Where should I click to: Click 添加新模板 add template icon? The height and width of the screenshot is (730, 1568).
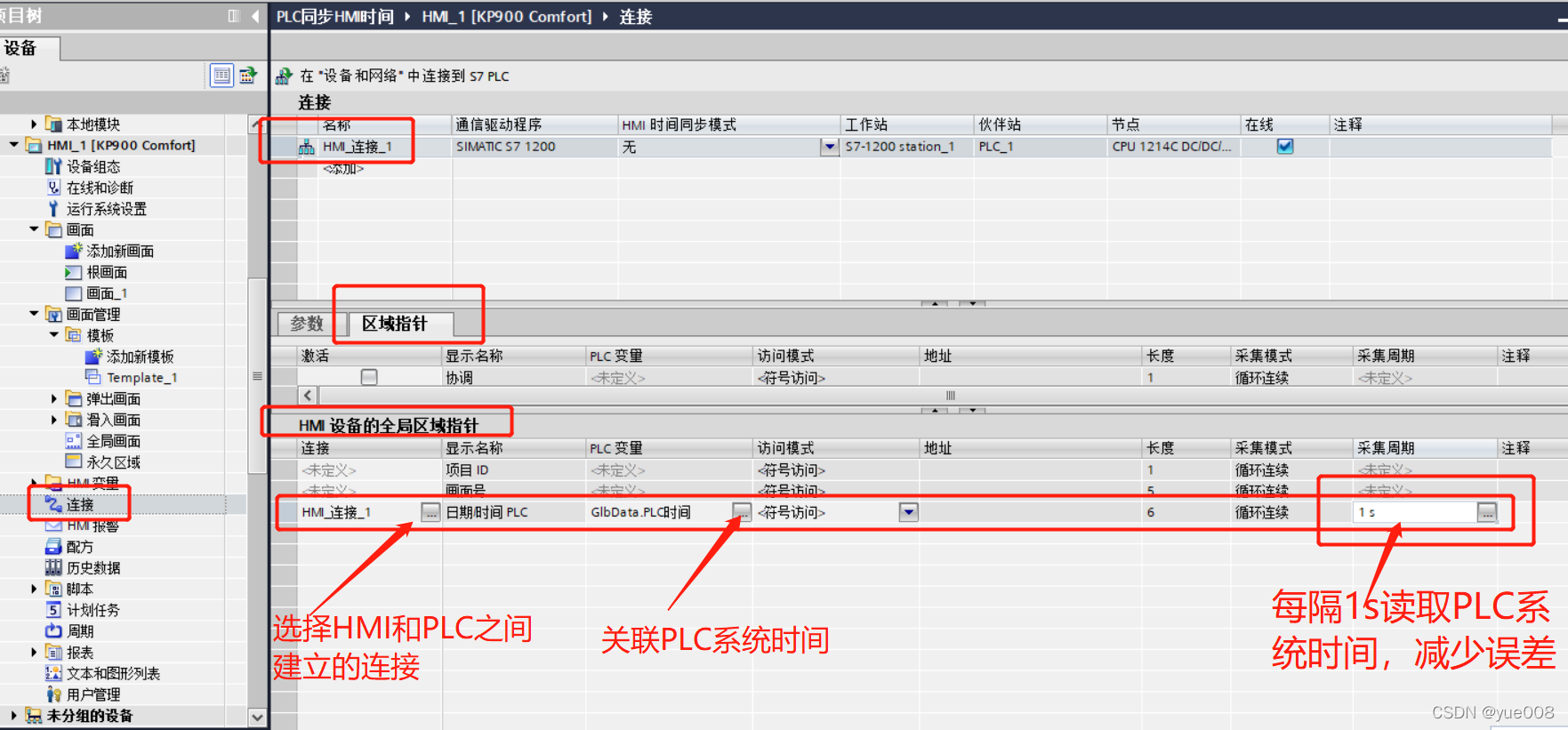(93, 357)
